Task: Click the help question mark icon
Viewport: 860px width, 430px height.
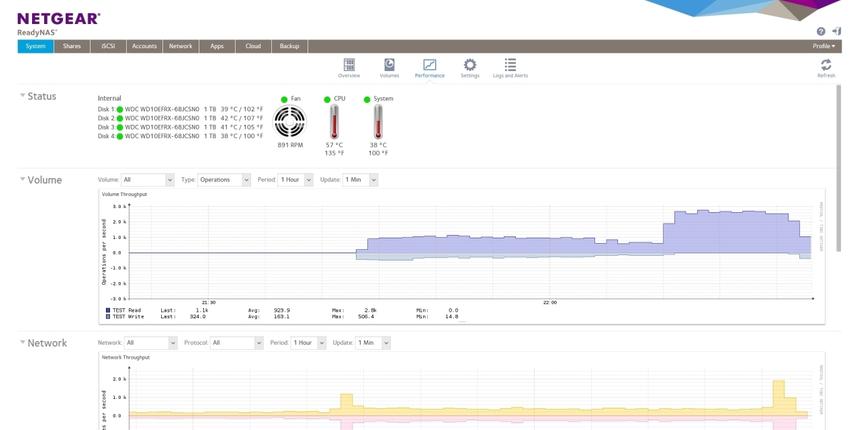Action: click(821, 32)
